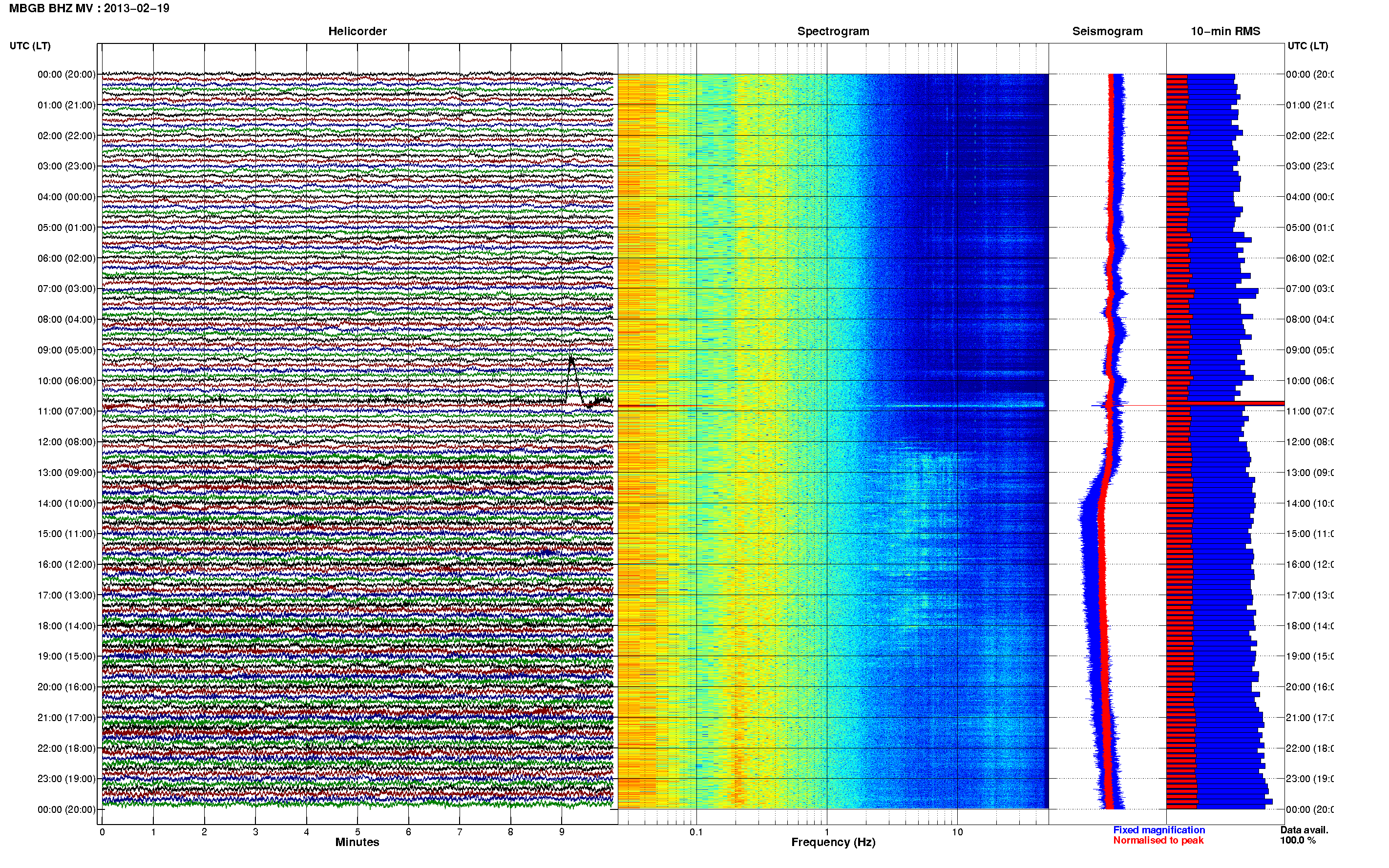The image size is (1389, 868).
Task: Click the left 'UTC (LT)' axis label
Action: pos(30,46)
